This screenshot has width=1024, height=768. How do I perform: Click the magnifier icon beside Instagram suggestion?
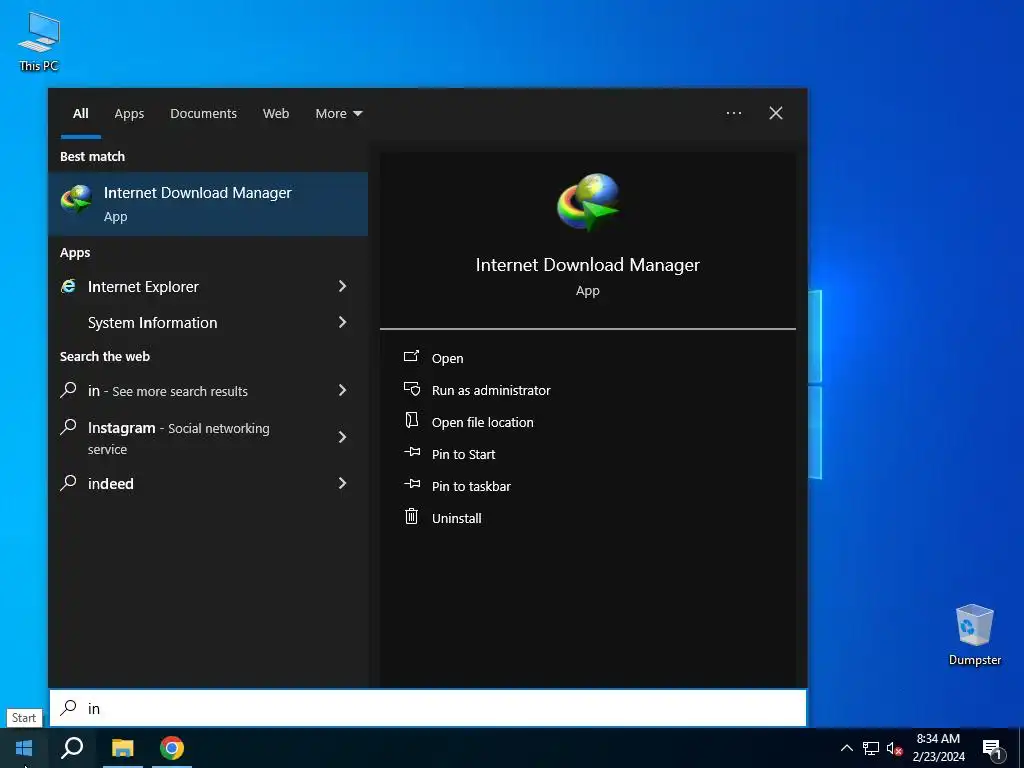[x=68, y=427]
